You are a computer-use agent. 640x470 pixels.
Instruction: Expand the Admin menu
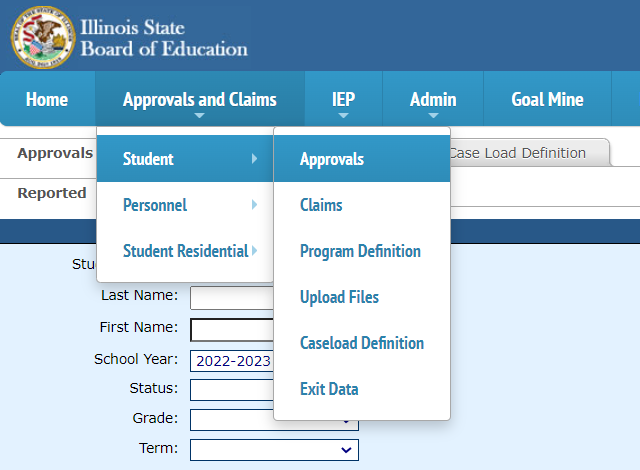click(433, 99)
